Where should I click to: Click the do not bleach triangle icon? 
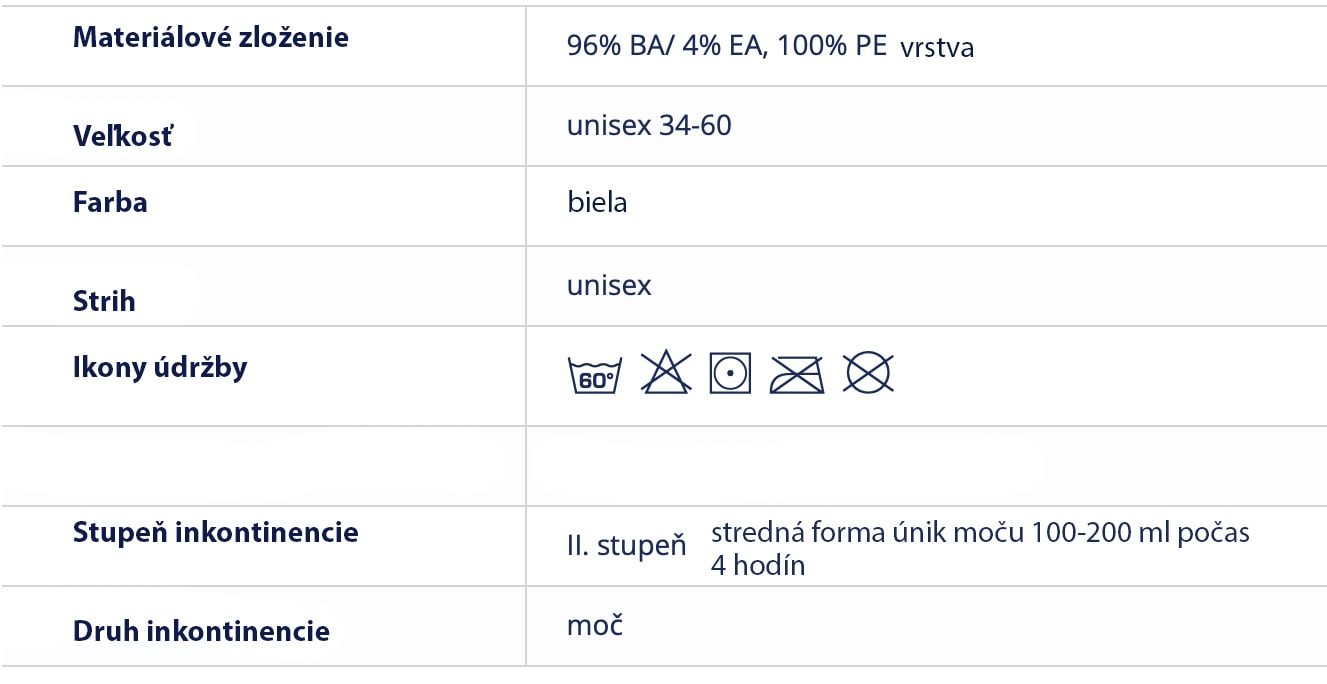[x=665, y=373]
